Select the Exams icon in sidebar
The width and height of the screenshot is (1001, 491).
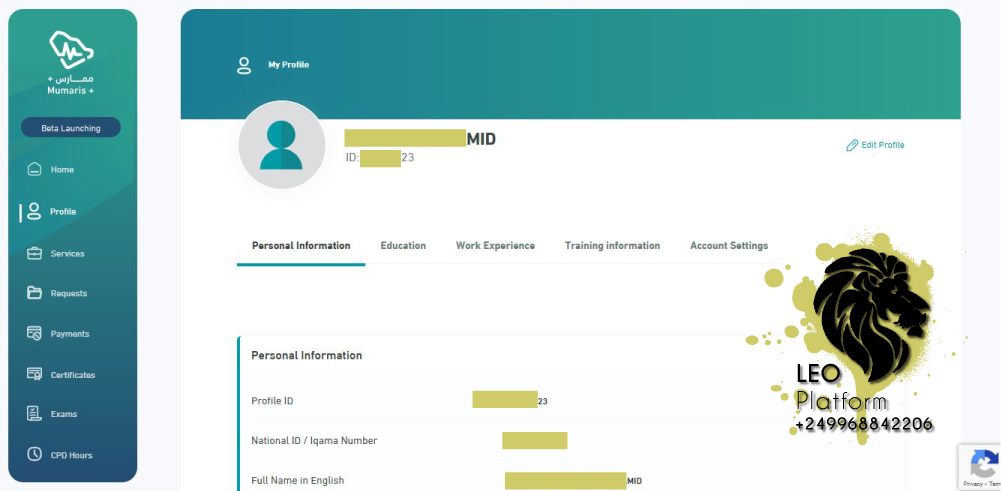34,414
